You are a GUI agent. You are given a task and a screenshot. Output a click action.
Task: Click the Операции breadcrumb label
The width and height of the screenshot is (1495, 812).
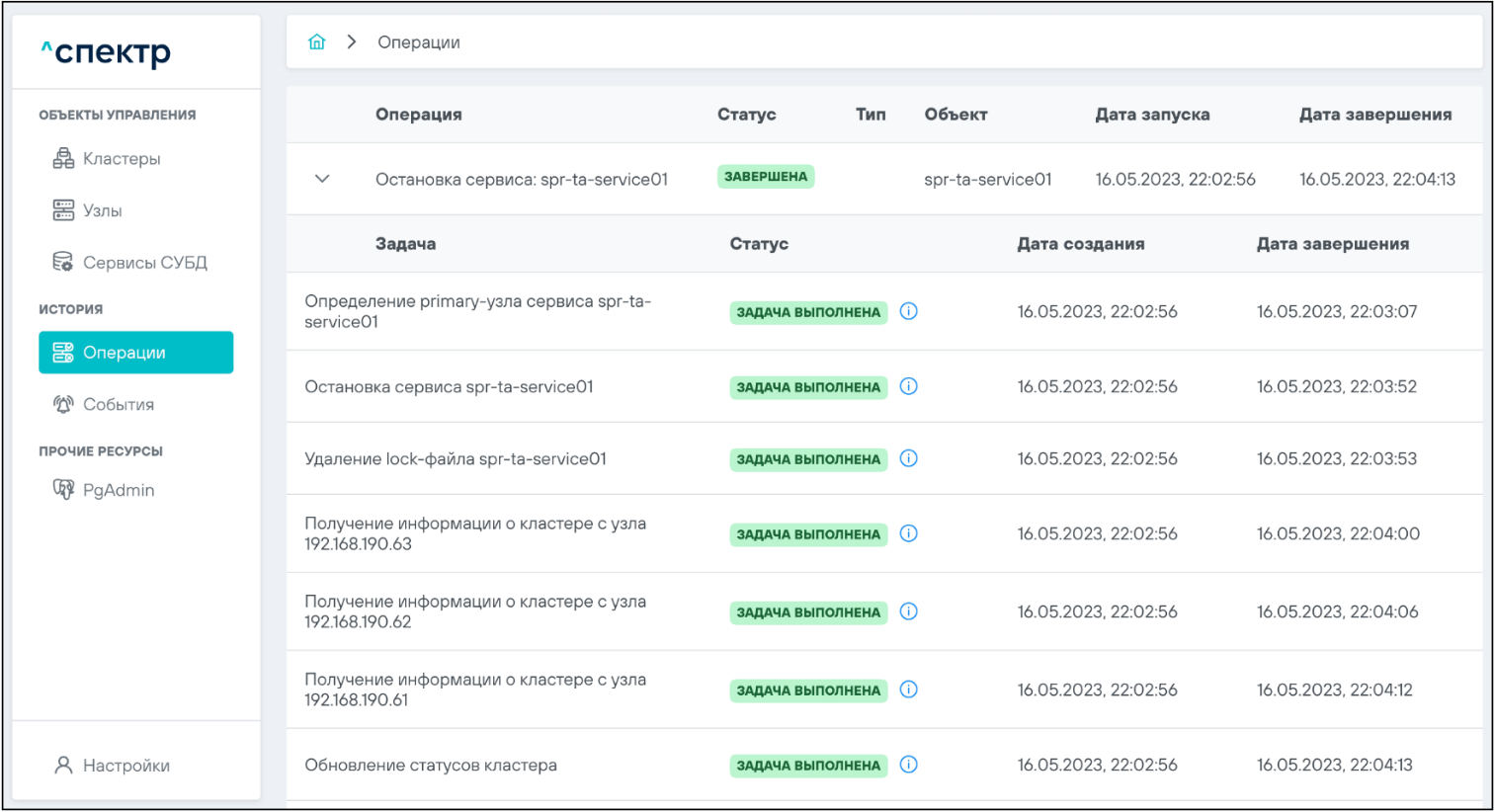coord(418,42)
